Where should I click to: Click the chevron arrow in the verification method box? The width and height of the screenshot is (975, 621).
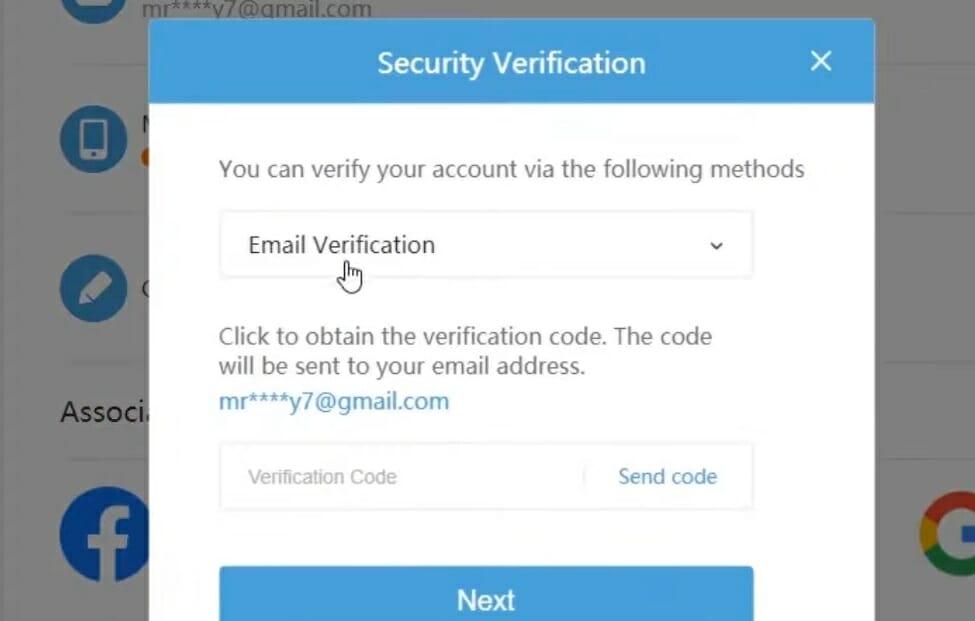[x=716, y=246]
